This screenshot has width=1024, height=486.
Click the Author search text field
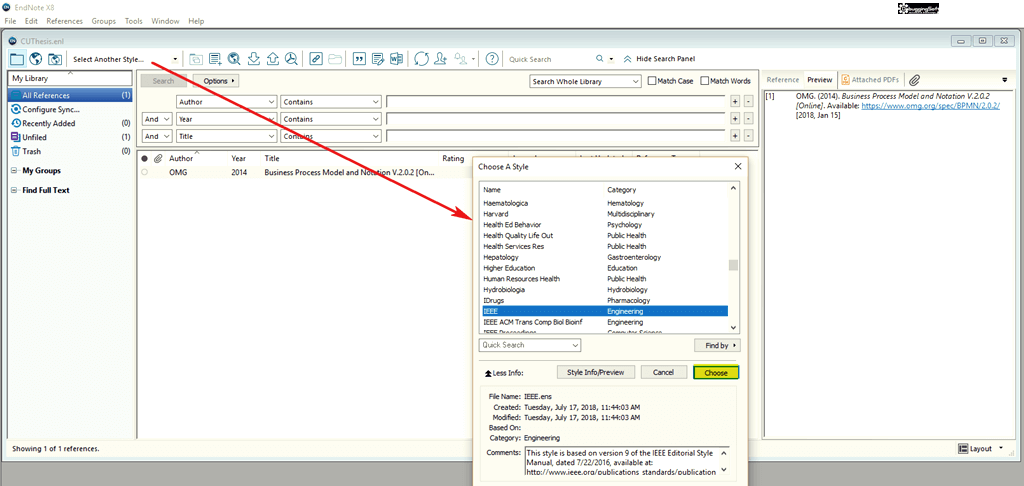coord(556,102)
